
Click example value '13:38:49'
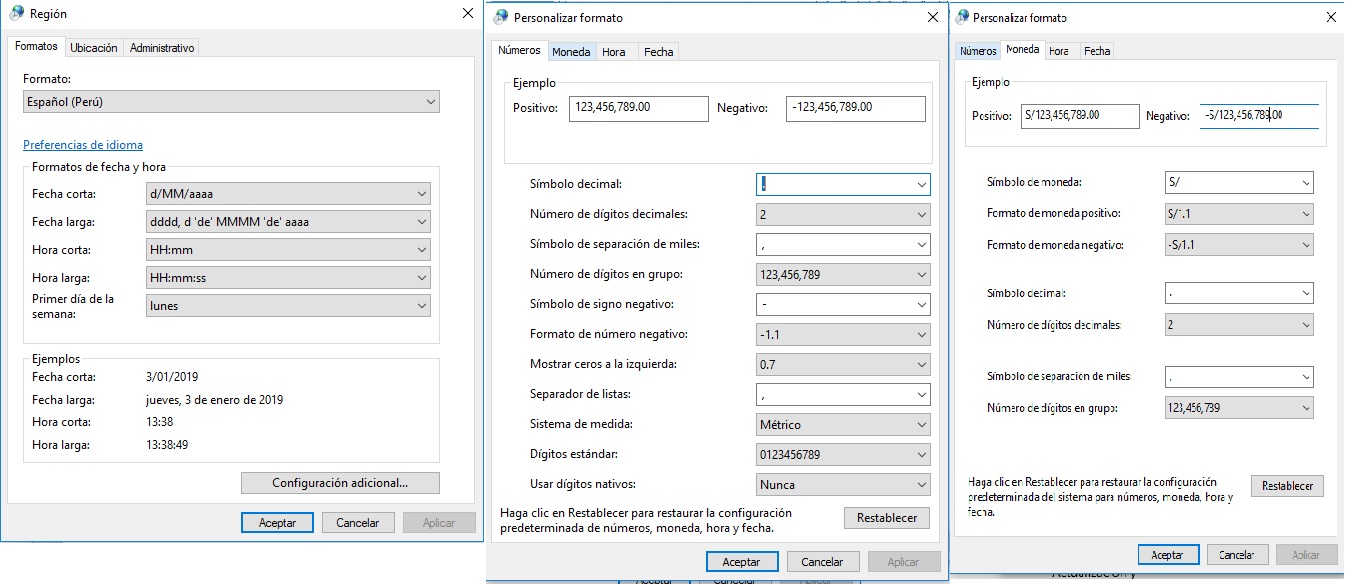click(167, 445)
